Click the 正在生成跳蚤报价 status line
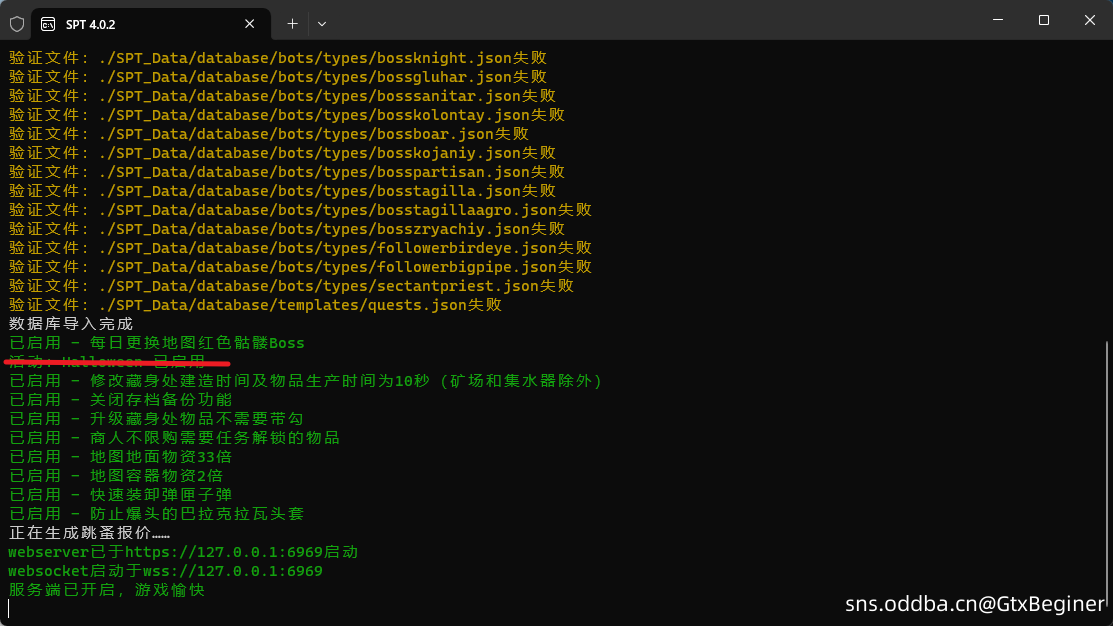The width and height of the screenshot is (1113, 626). coord(89,533)
